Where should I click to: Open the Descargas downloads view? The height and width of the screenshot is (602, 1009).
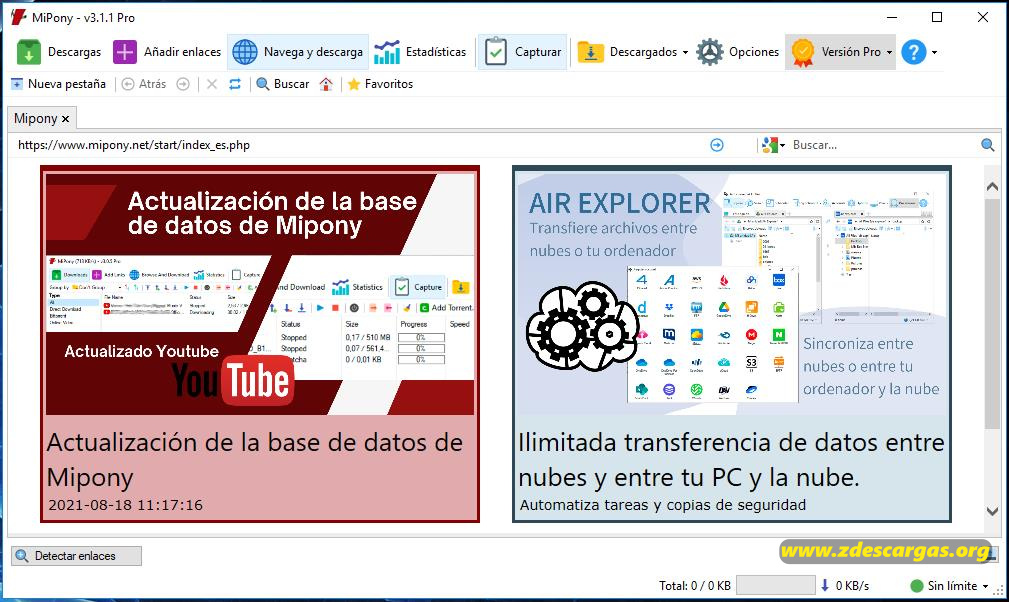click(59, 52)
